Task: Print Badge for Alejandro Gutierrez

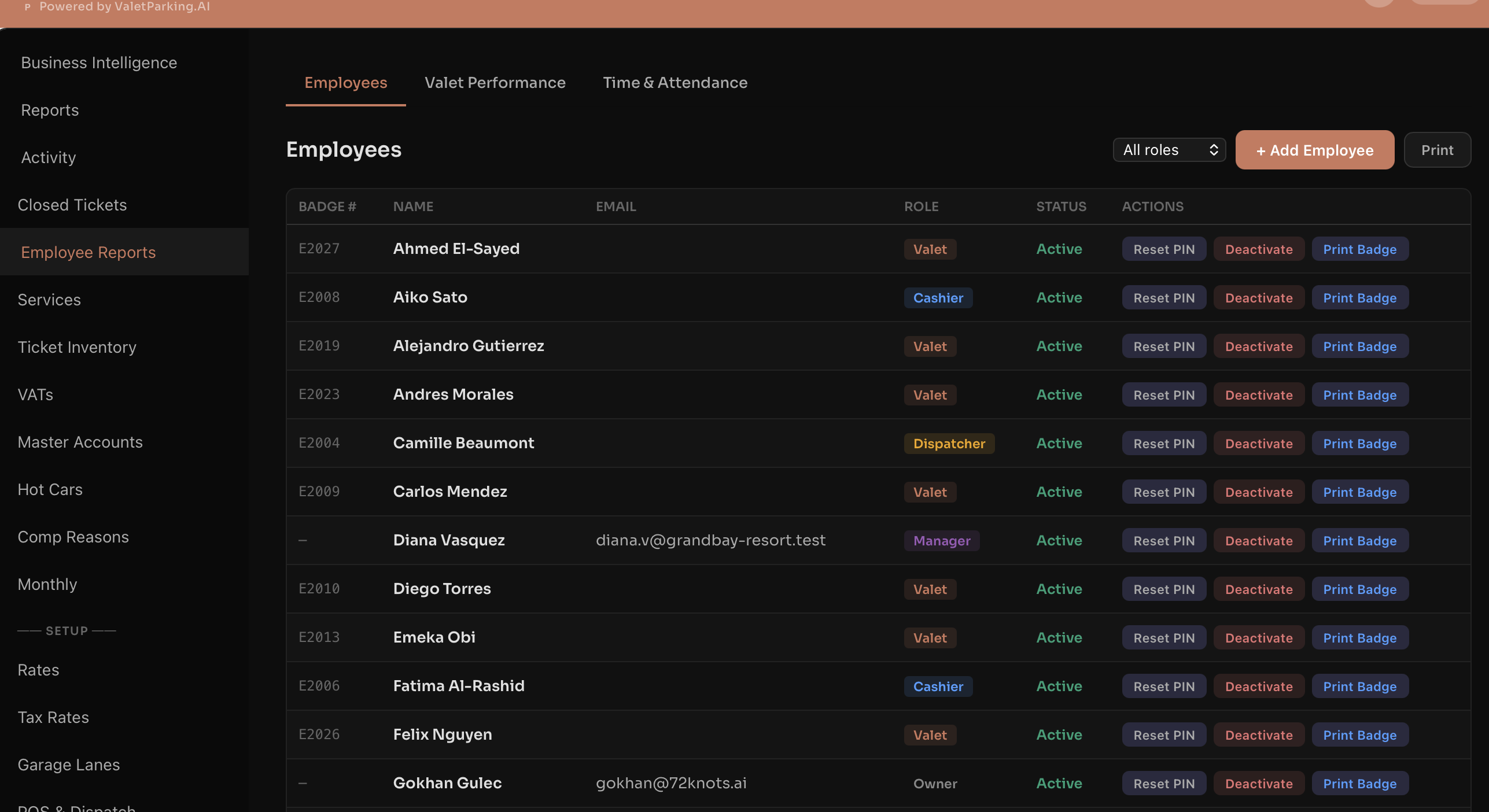Action: click(x=1360, y=346)
